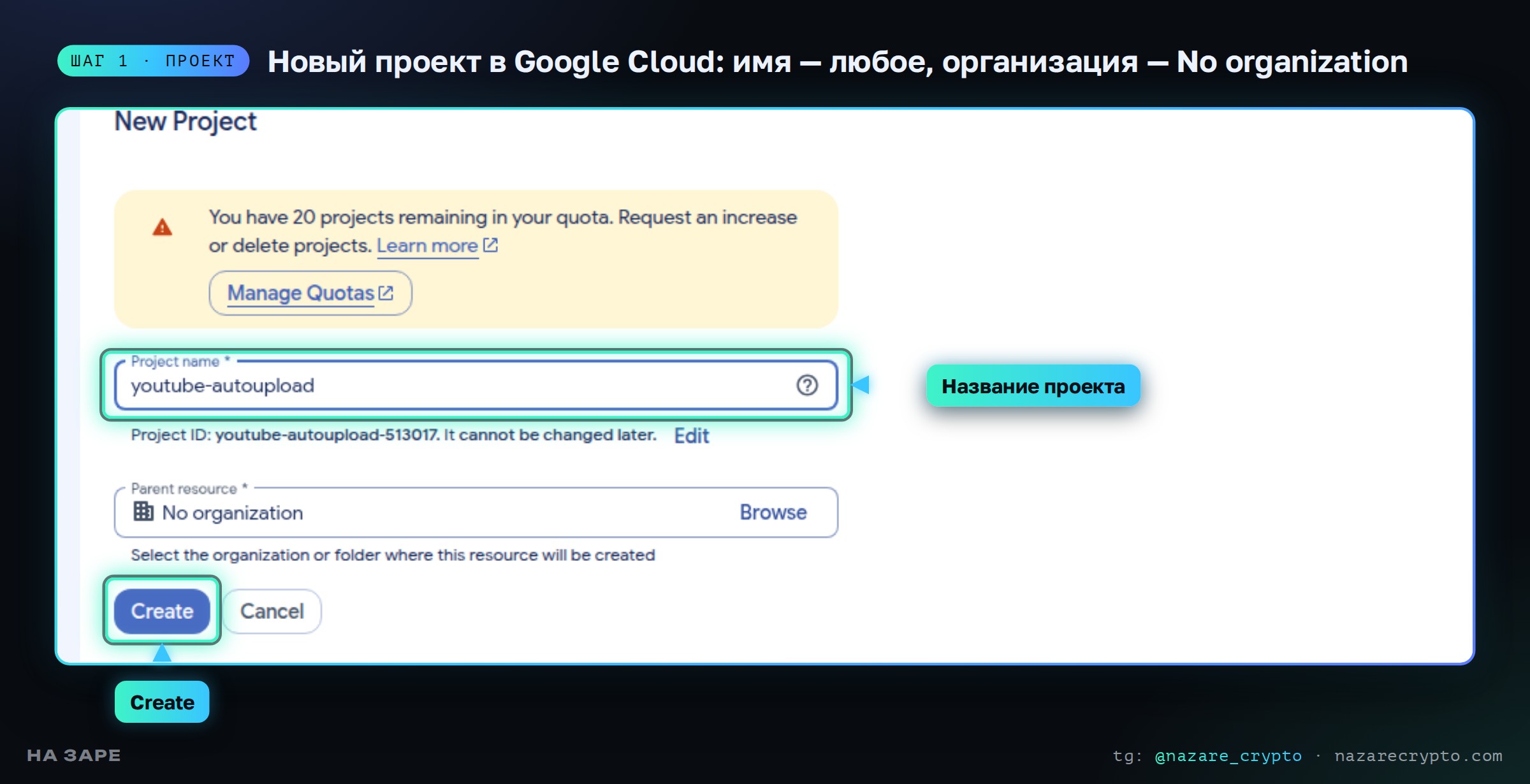Viewport: 1530px width, 784px height.
Task: Select the No organization parent resource field
Action: click(x=476, y=512)
